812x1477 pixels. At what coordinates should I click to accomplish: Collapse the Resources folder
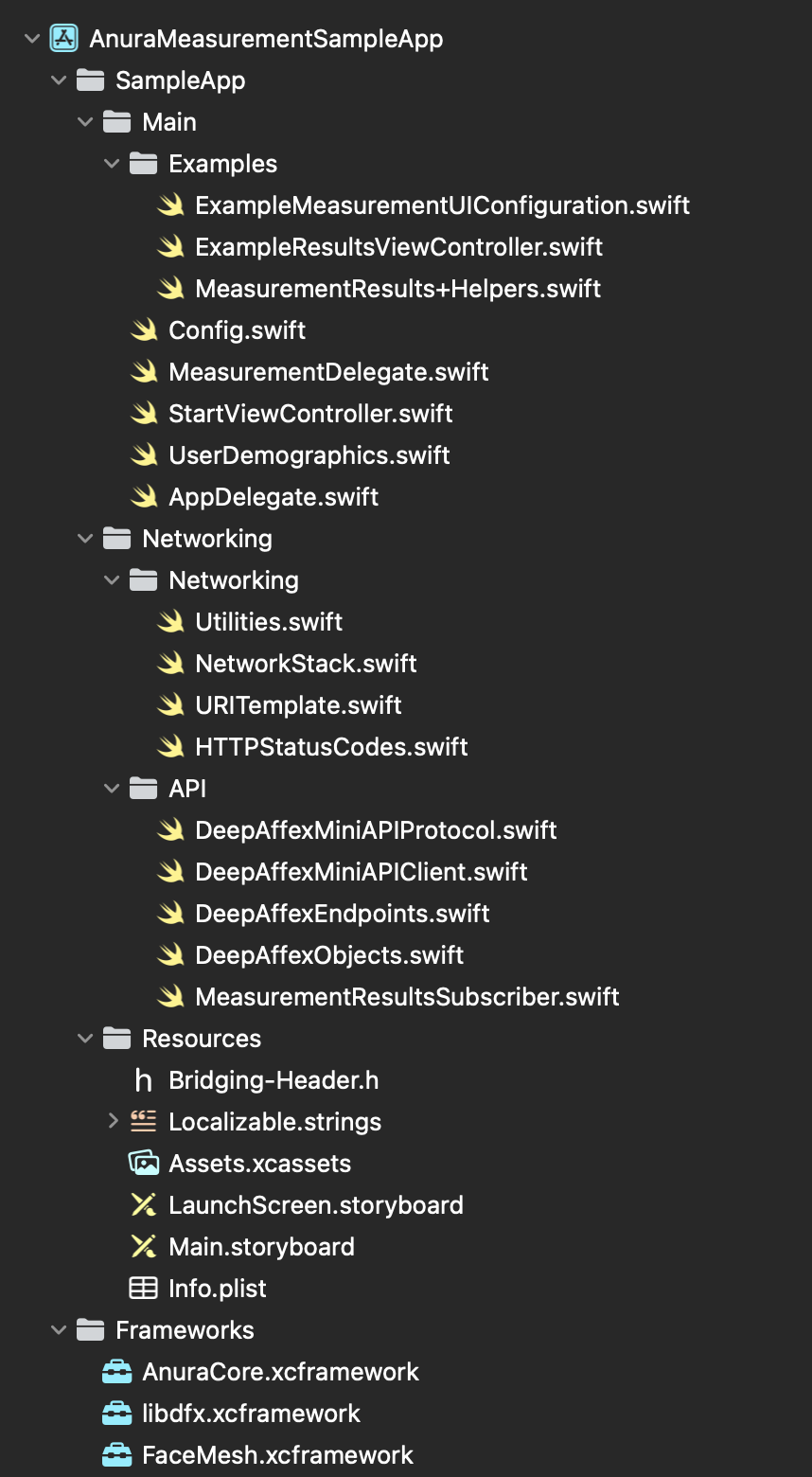click(x=85, y=1039)
